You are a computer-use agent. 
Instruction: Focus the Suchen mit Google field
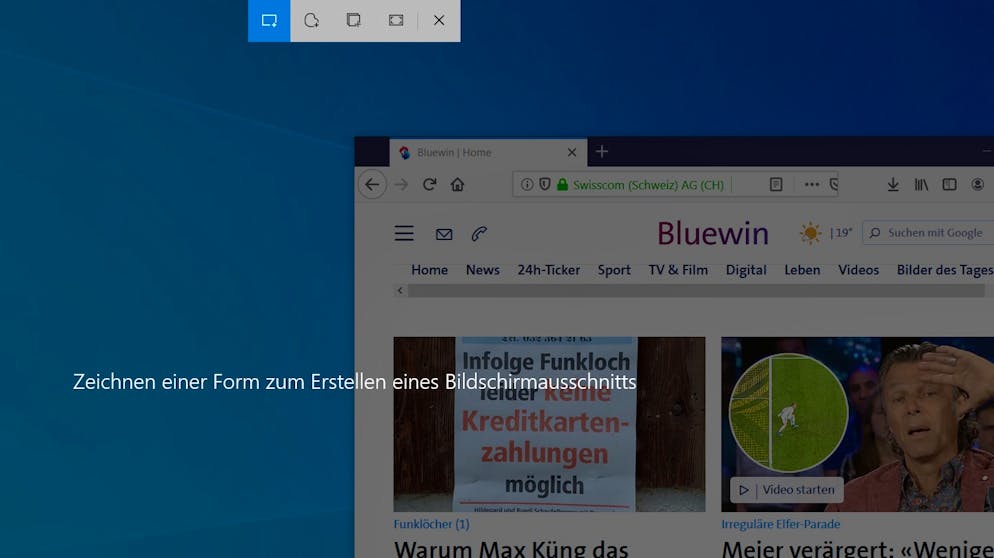[929, 233]
